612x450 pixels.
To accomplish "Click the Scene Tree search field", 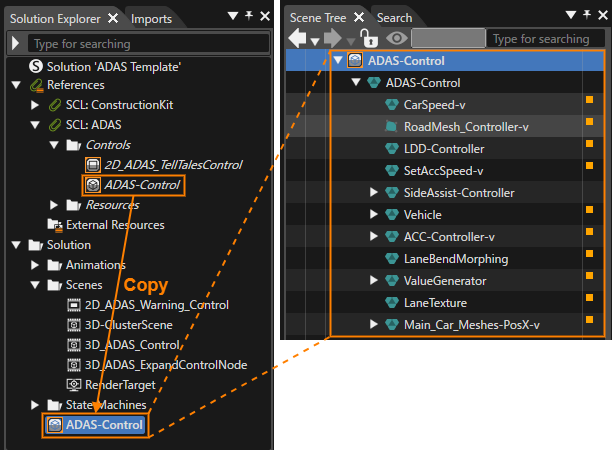I will click(x=546, y=39).
